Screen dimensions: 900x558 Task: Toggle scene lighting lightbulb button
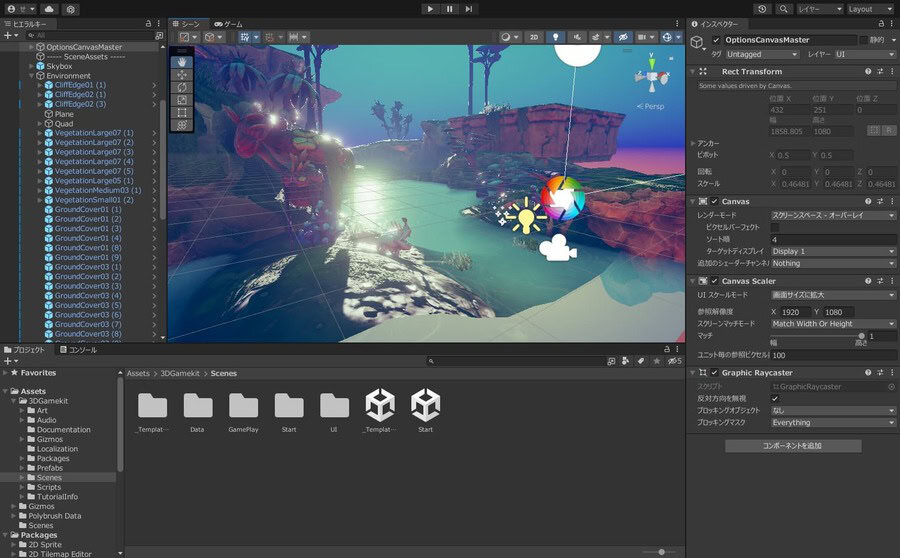pos(555,37)
